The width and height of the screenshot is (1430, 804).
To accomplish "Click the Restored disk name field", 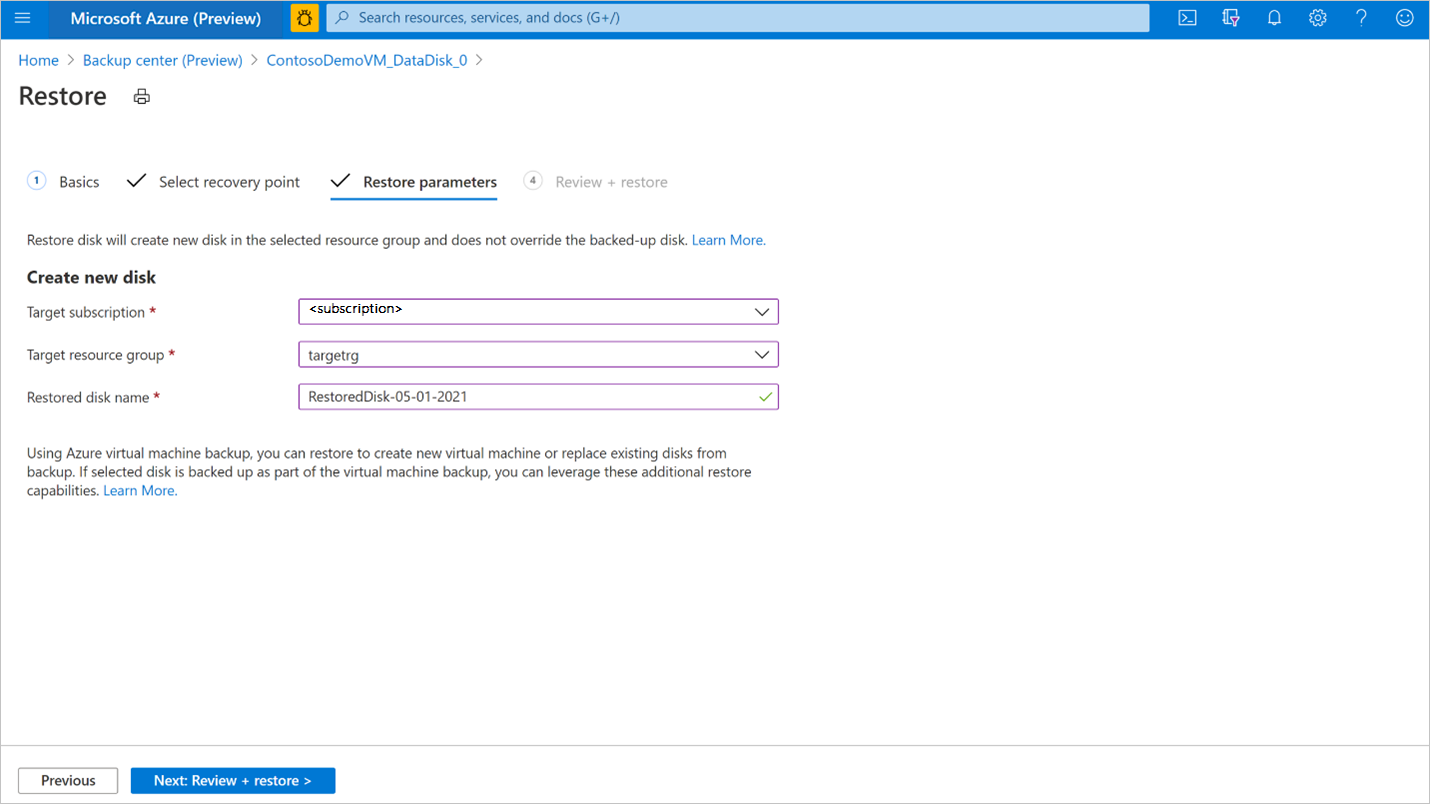I will pyautogui.click(x=538, y=397).
